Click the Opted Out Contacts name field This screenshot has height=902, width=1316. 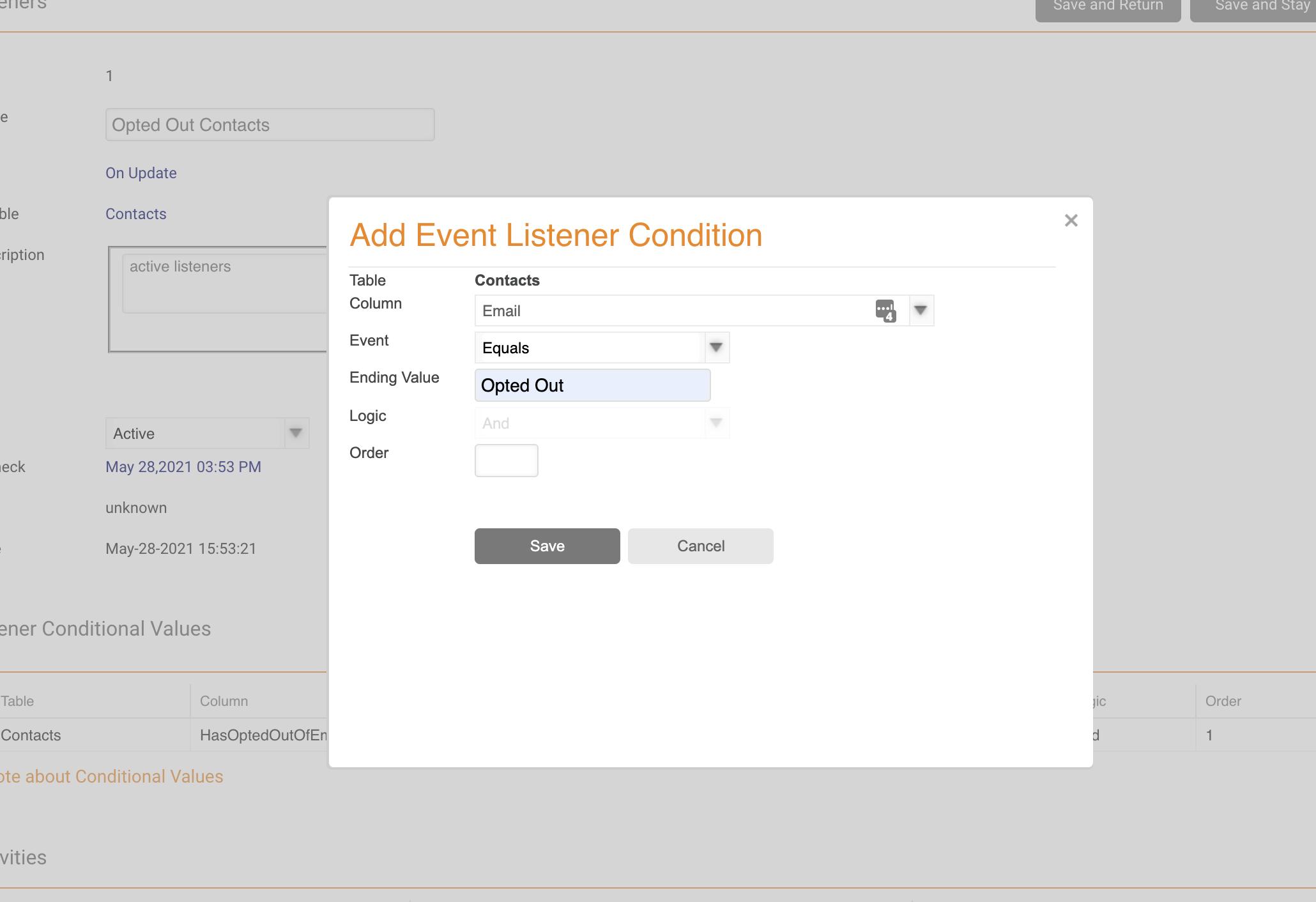270,125
